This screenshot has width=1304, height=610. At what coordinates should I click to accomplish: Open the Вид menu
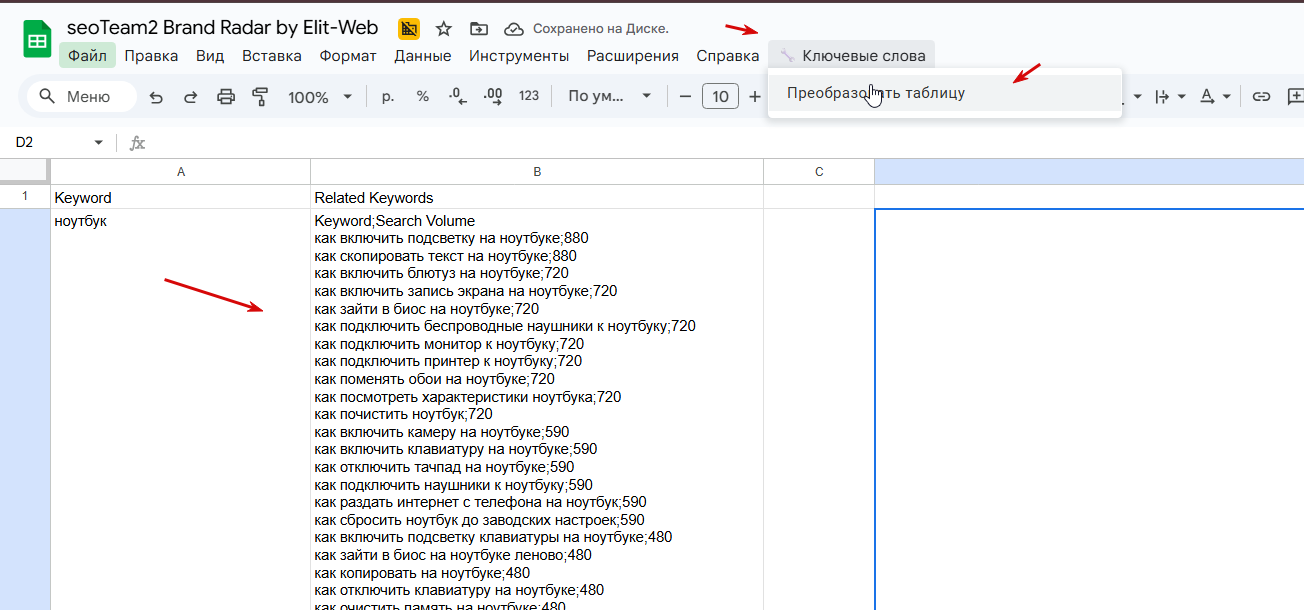tap(210, 56)
